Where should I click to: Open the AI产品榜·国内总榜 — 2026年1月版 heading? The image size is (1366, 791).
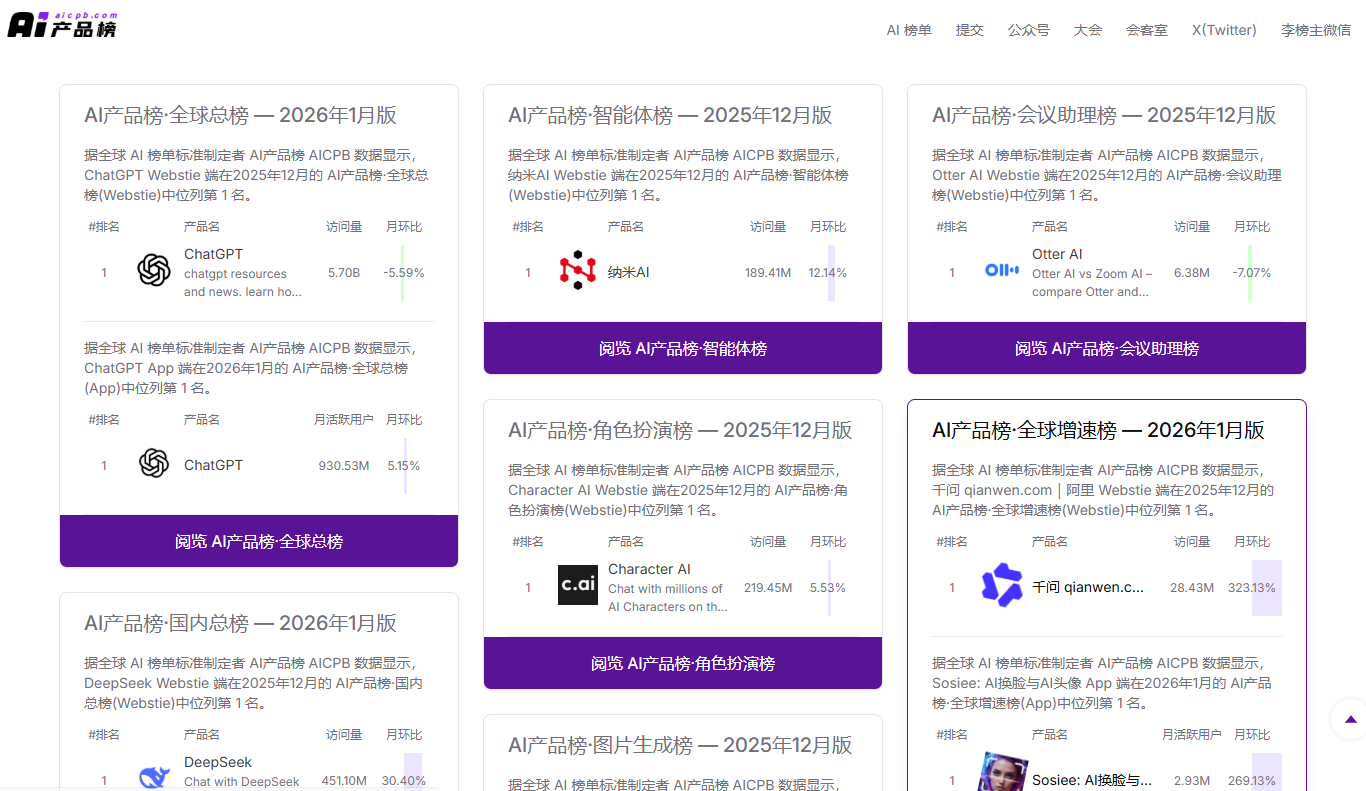pyautogui.click(x=240, y=623)
